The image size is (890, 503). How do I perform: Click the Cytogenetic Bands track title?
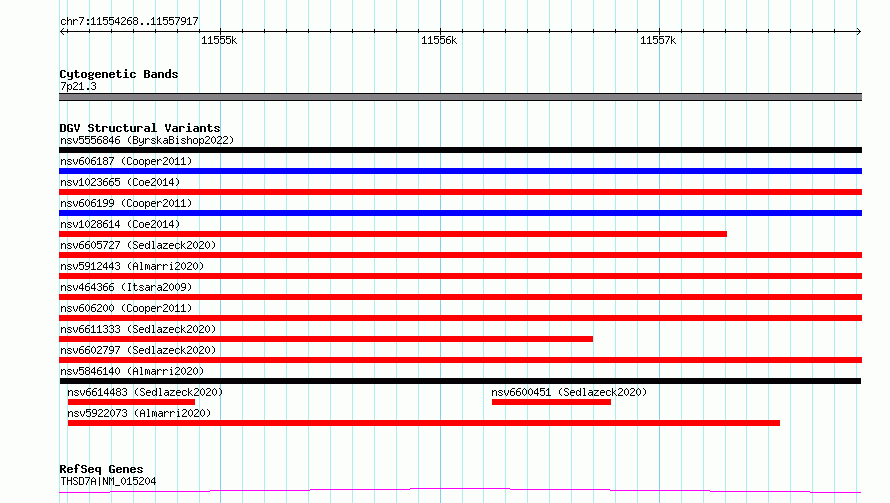click(119, 74)
